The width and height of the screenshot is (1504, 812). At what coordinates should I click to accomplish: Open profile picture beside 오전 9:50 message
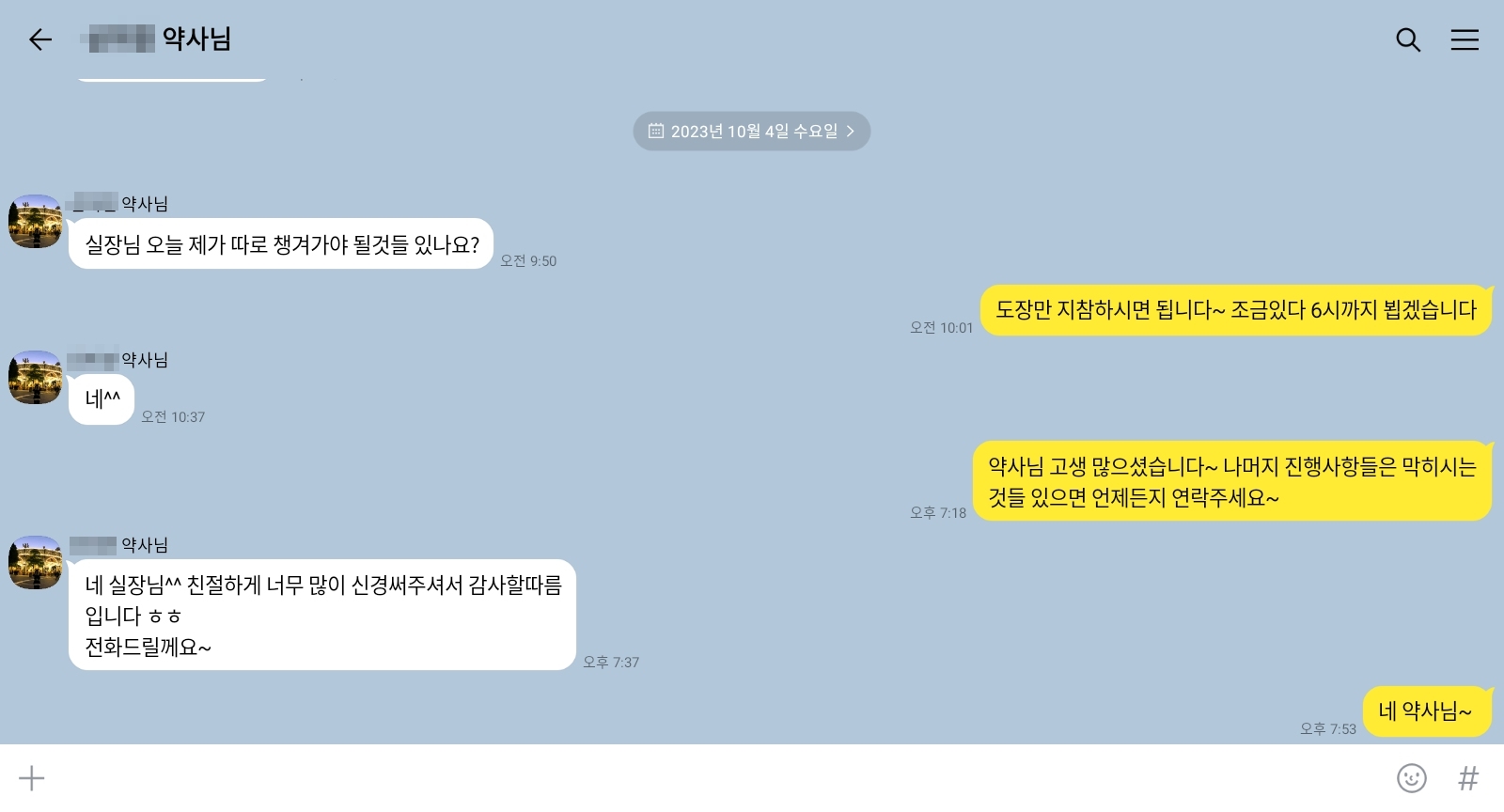(35, 222)
